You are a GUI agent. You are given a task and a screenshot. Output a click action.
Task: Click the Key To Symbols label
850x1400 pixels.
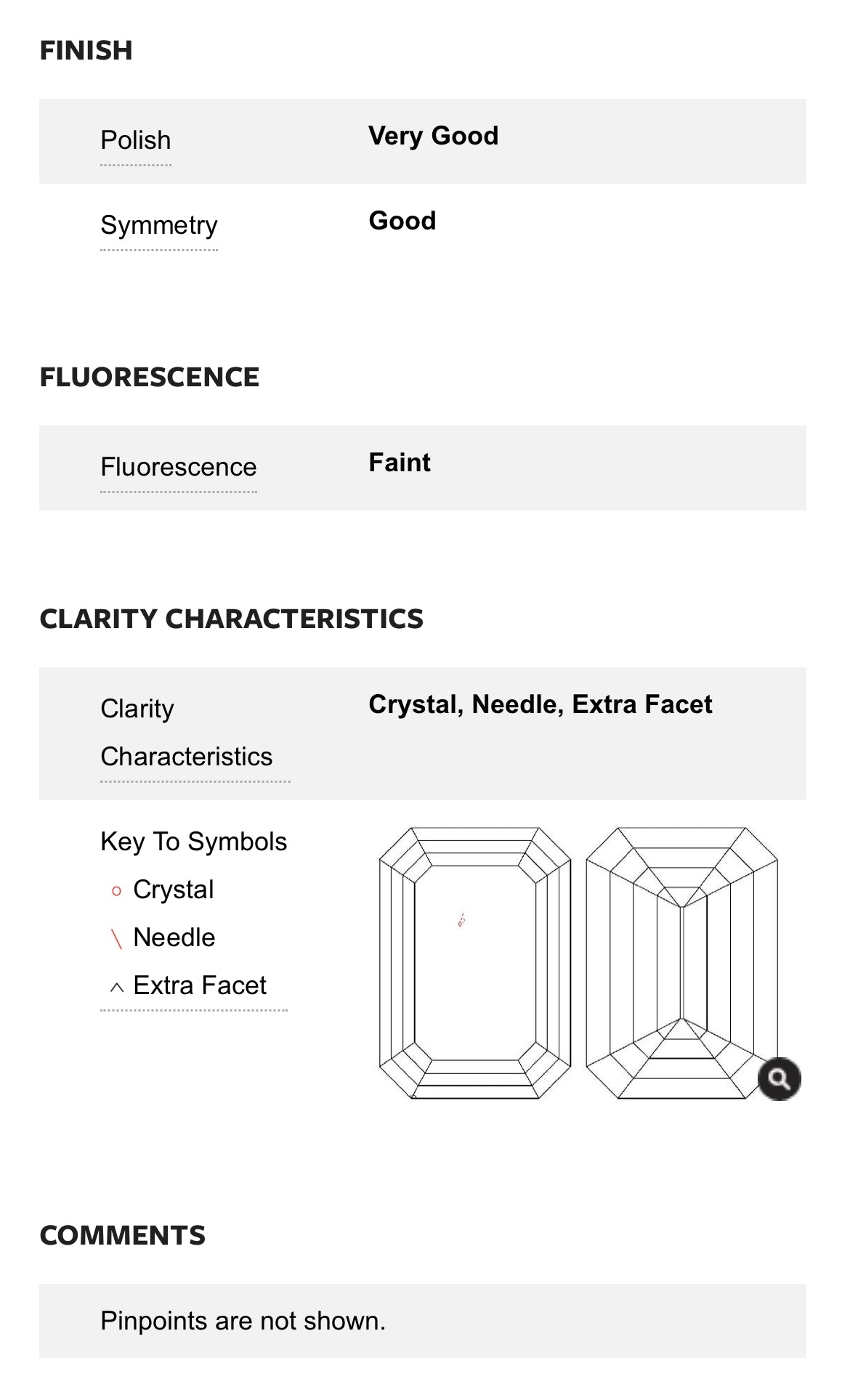pos(194,842)
